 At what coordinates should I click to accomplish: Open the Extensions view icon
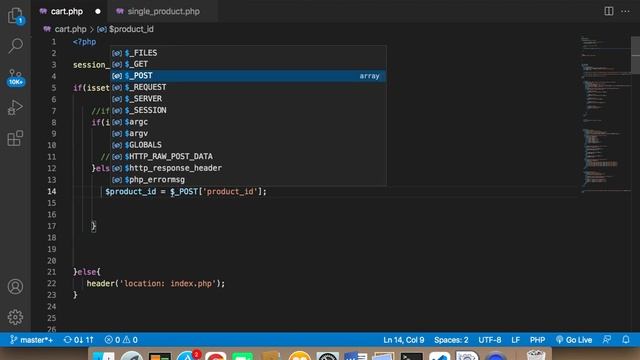tap(16, 138)
